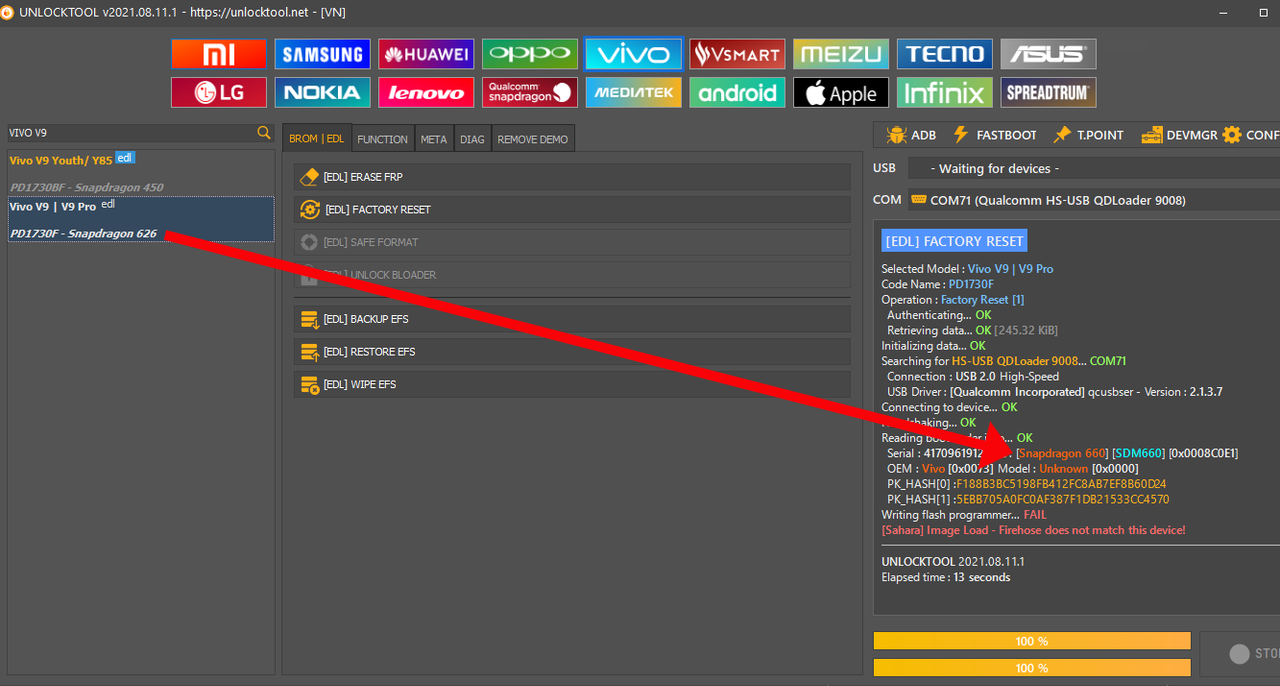The width and height of the screenshot is (1280, 686).
Task: Open the CONFIG gear settings
Action: [1251, 135]
